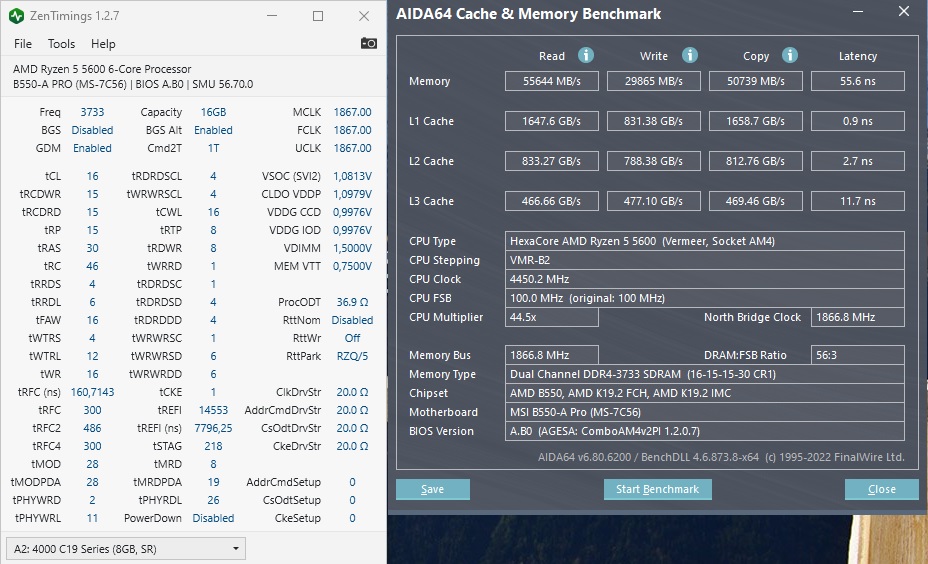Click Start Benchmark
The width and height of the screenshot is (928, 564).
click(x=657, y=489)
